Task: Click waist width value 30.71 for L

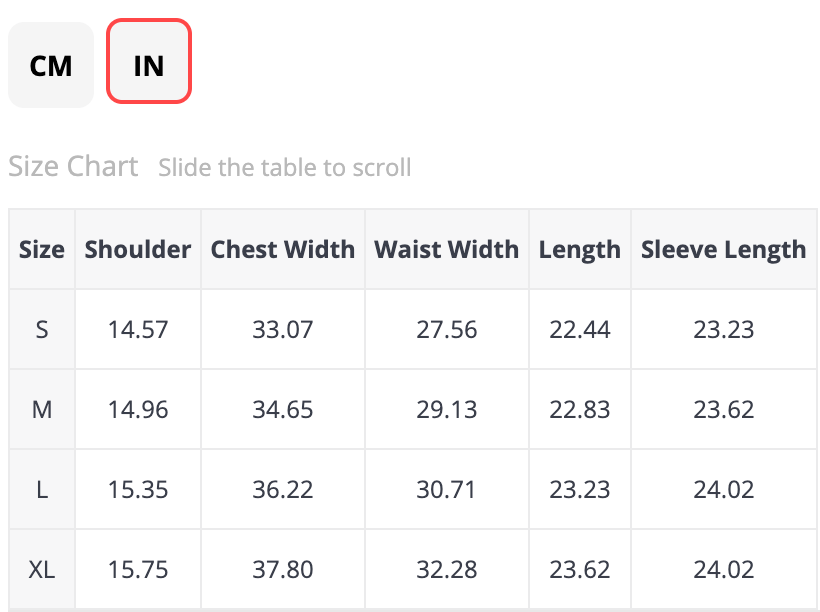Action: click(x=447, y=490)
